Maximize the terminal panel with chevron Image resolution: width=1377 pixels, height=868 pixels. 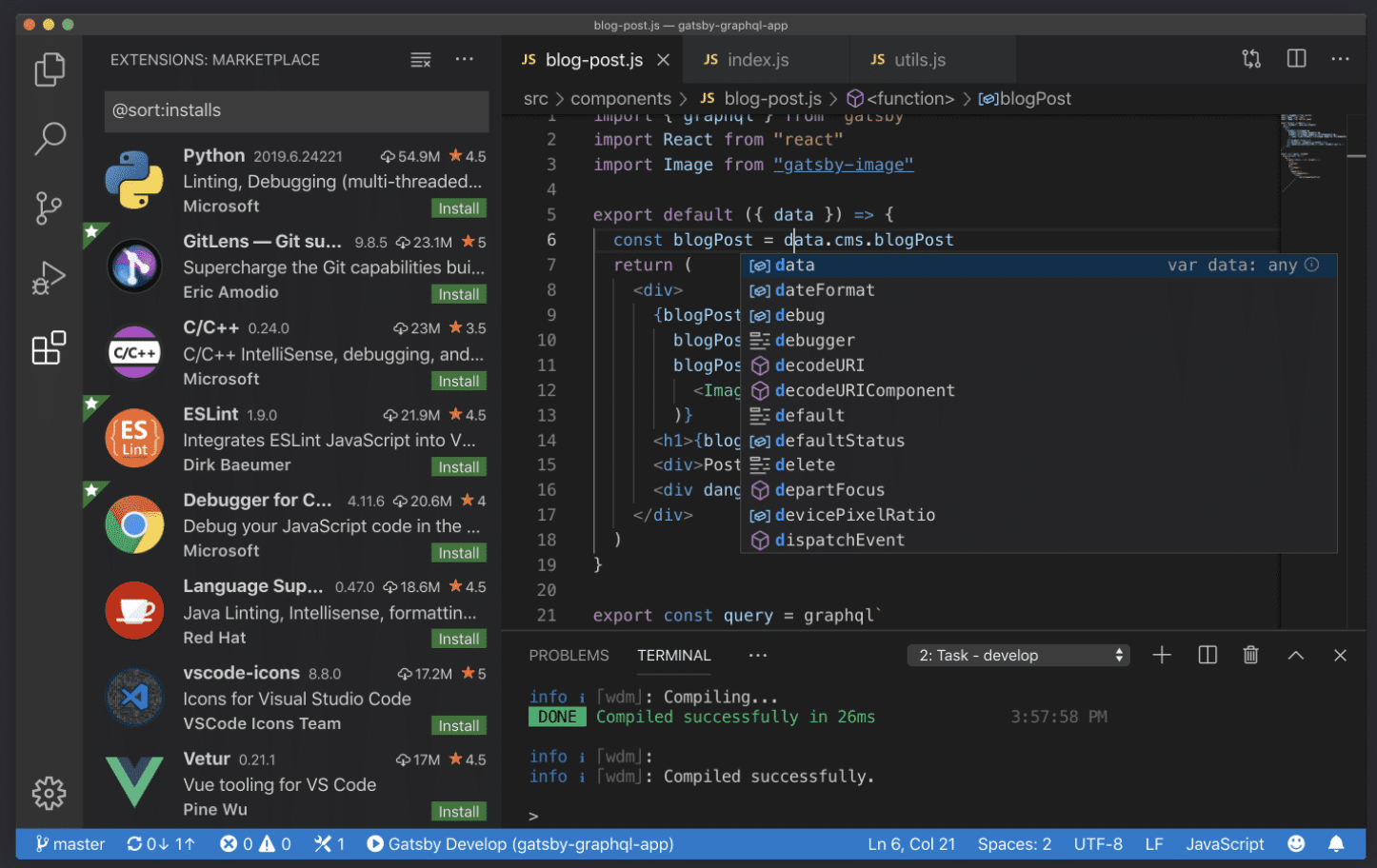[x=1295, y=655]
